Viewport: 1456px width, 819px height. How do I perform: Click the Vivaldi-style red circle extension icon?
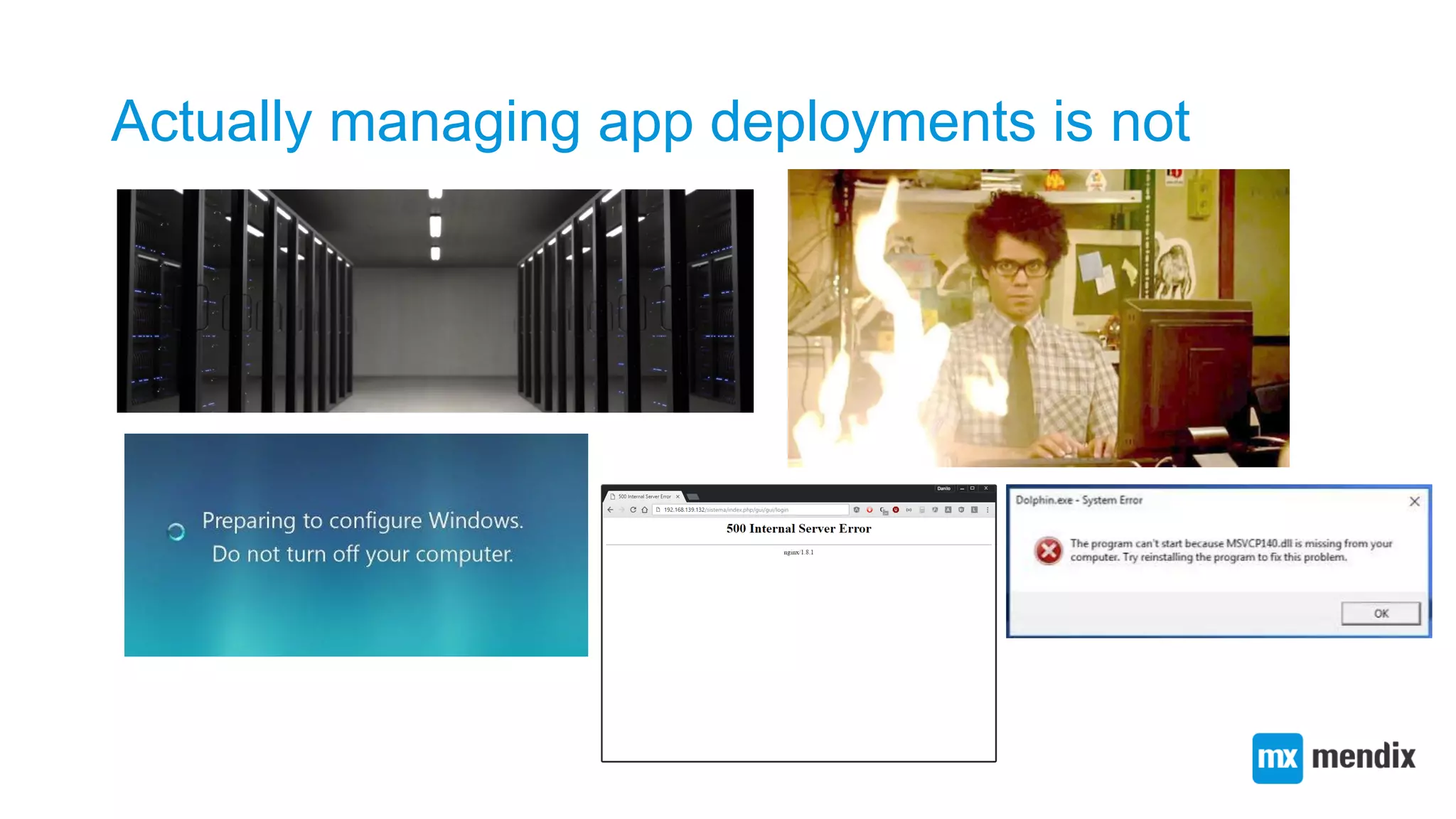click(x=869, y=510)
